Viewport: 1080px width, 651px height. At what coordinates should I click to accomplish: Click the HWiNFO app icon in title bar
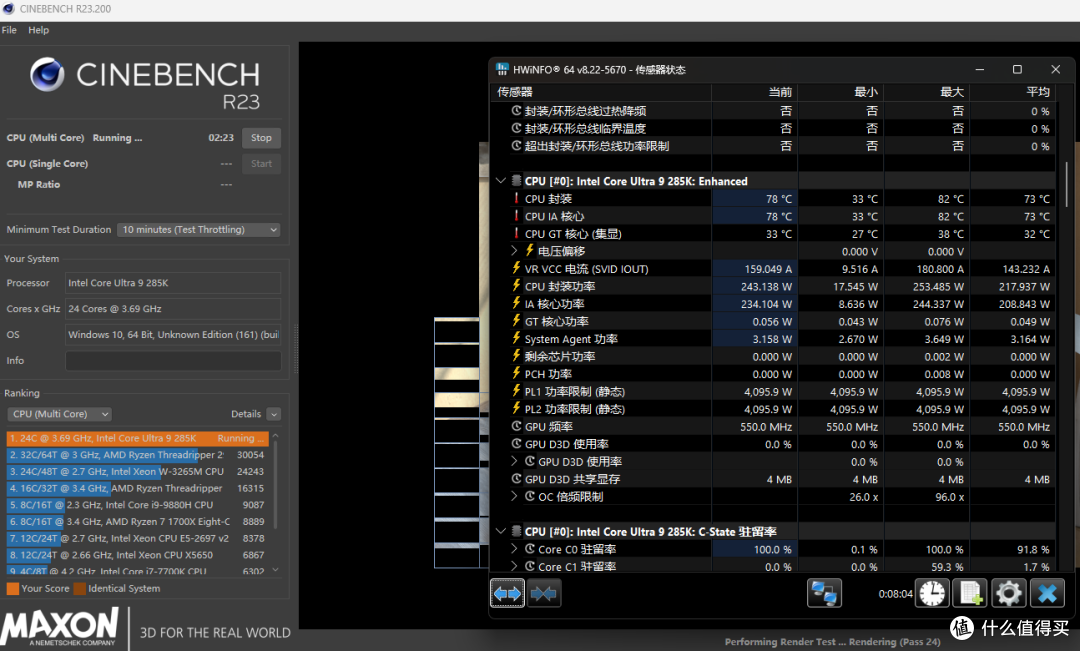(x=502, y=69)
